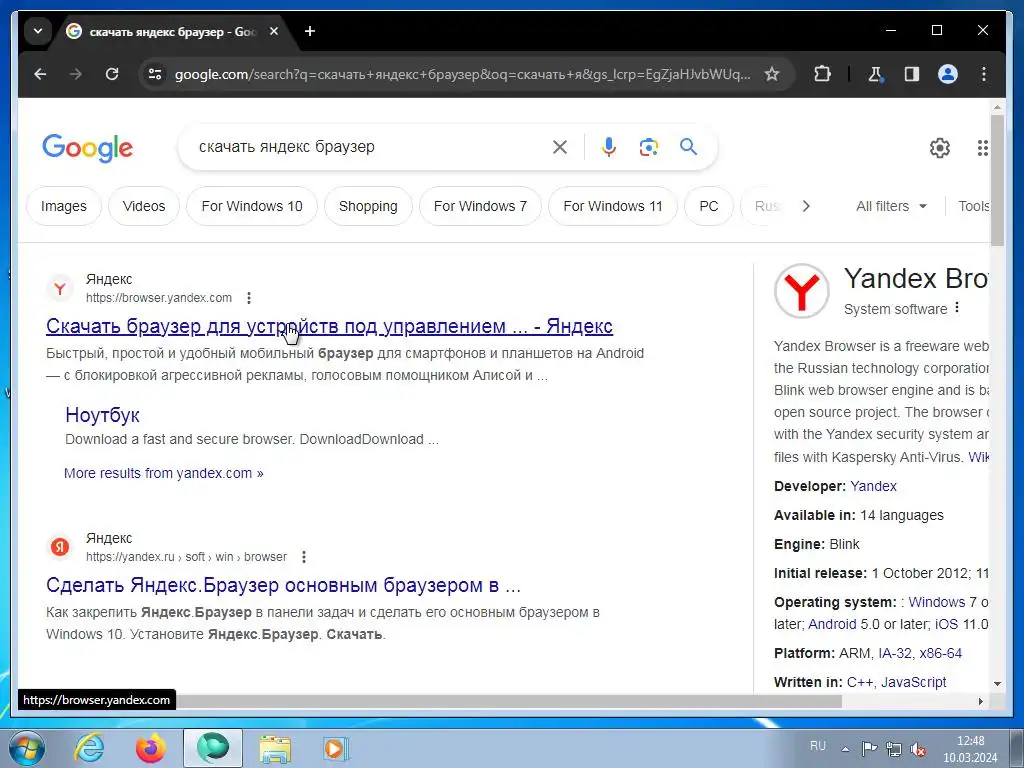
Task: Open the Chrome profile avatar
Action: point(948,74)
